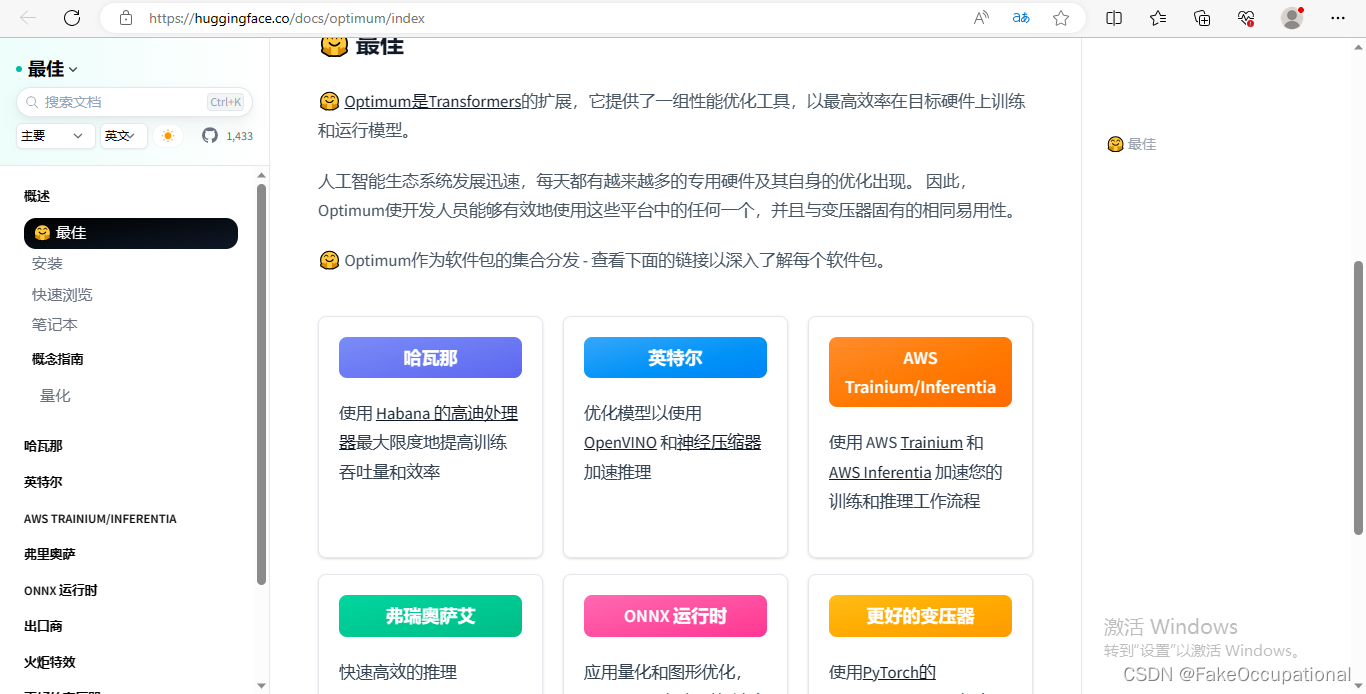The height and width of the screenshot is (694, 1366).
Task: Add this page to favorites with the star icon
Action: 1061,18
